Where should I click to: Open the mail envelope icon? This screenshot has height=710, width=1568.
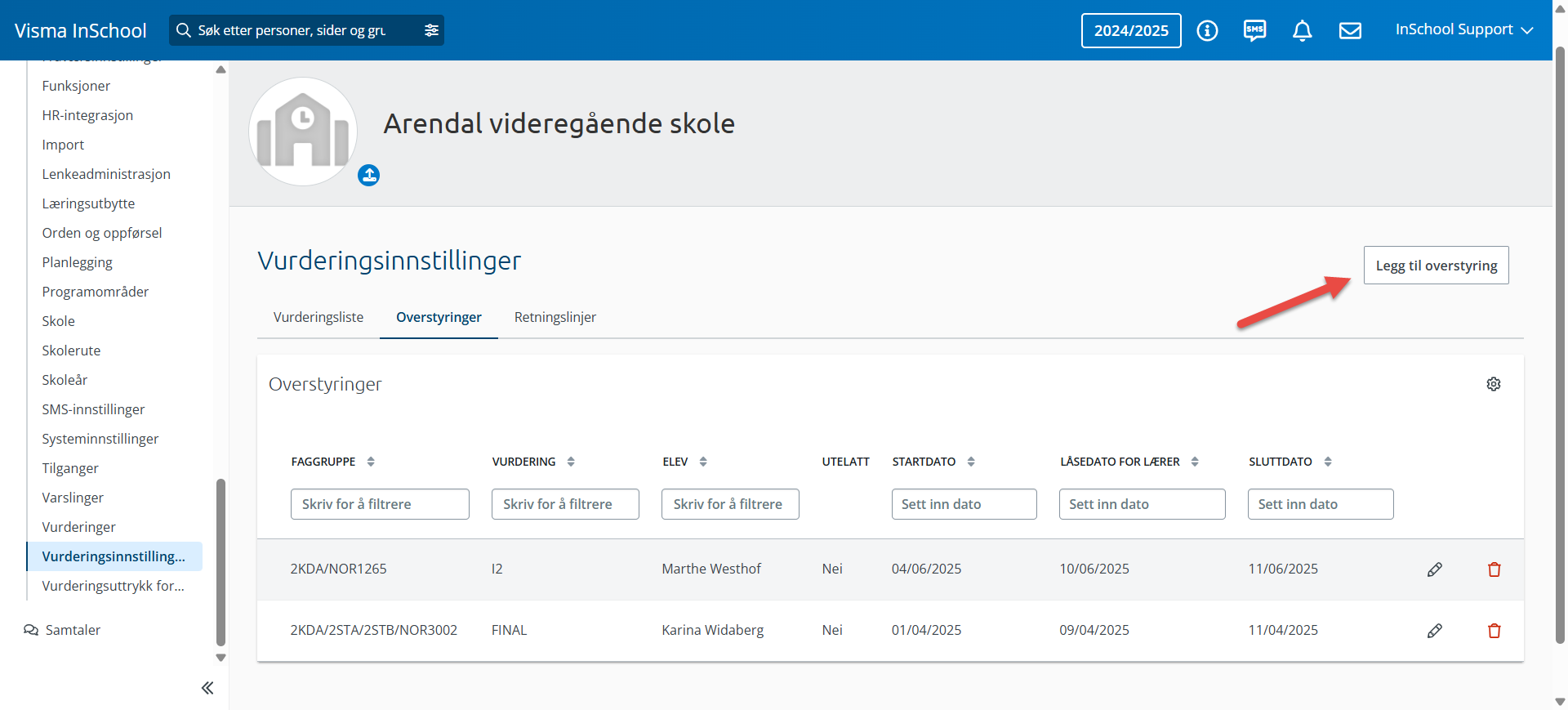coord(1350,30)
